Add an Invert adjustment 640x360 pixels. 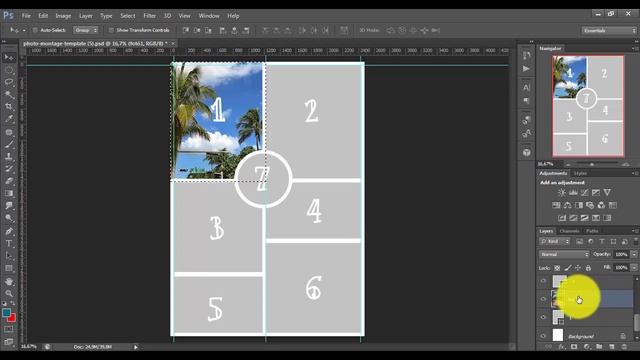click(562, 218)
